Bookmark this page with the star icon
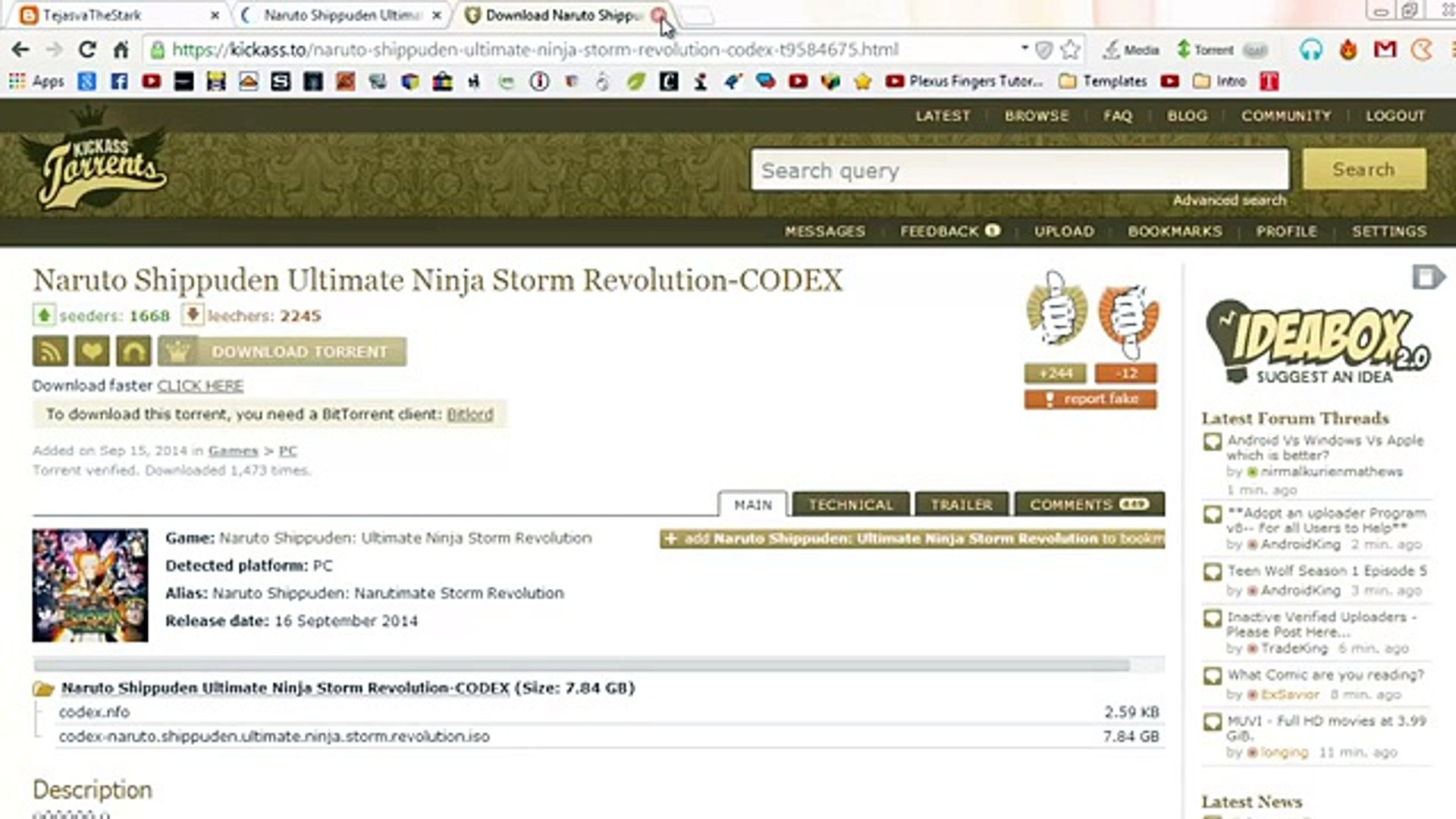This screenshot has width=1456, height=819. (x=1070, y=50)
